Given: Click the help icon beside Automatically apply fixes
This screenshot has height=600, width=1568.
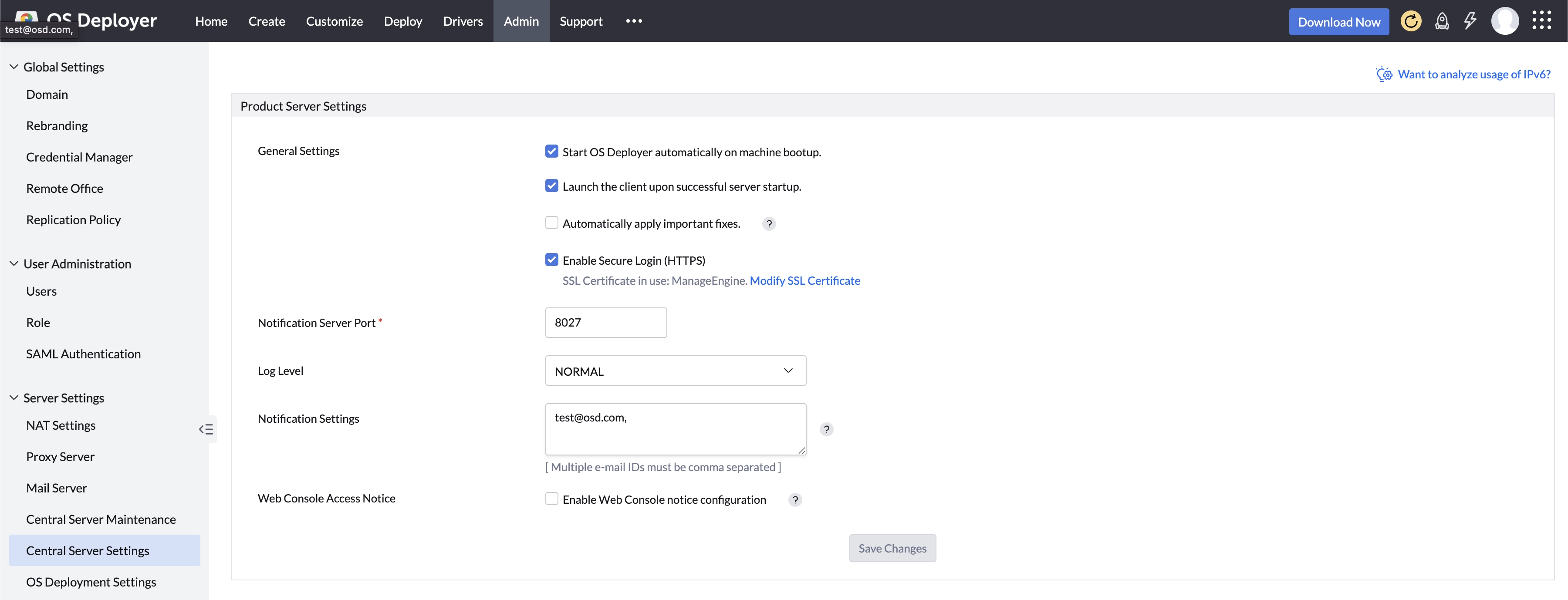Looking at the screenshot, I should pyautogui.click(x=768, y=224).
